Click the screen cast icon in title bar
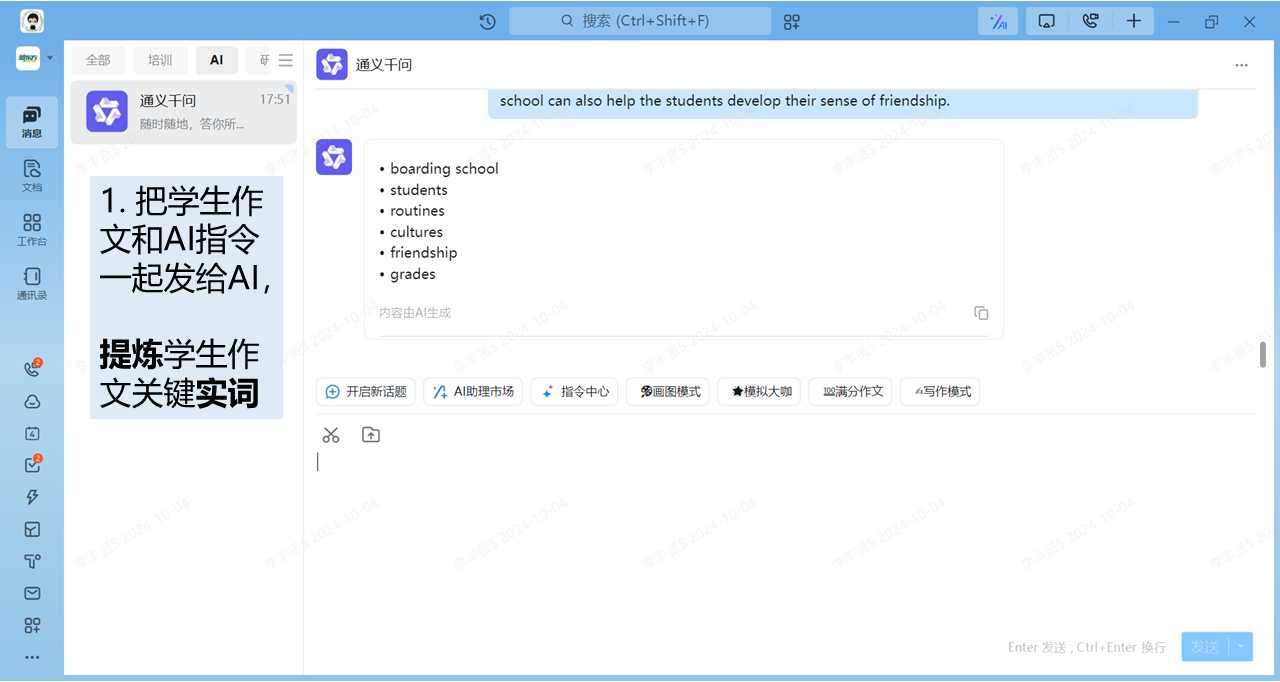This screenshot has height=682, width=1280. coord(1046,21)
